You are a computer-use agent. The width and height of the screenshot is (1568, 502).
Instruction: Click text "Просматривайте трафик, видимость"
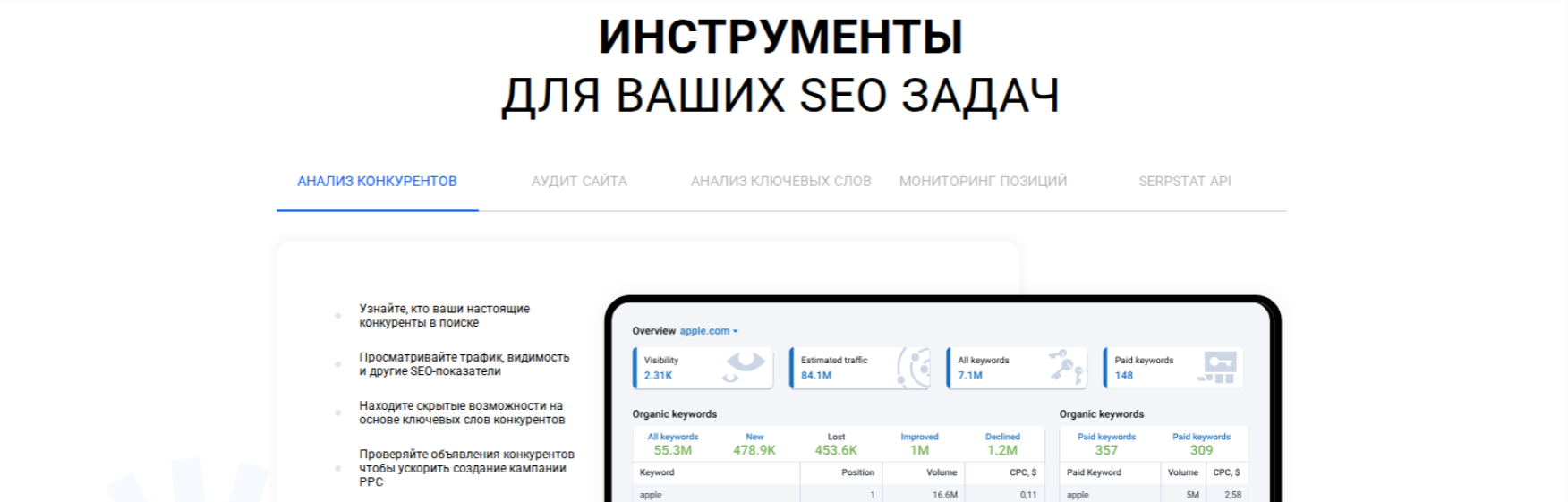(x=464, y=364)
